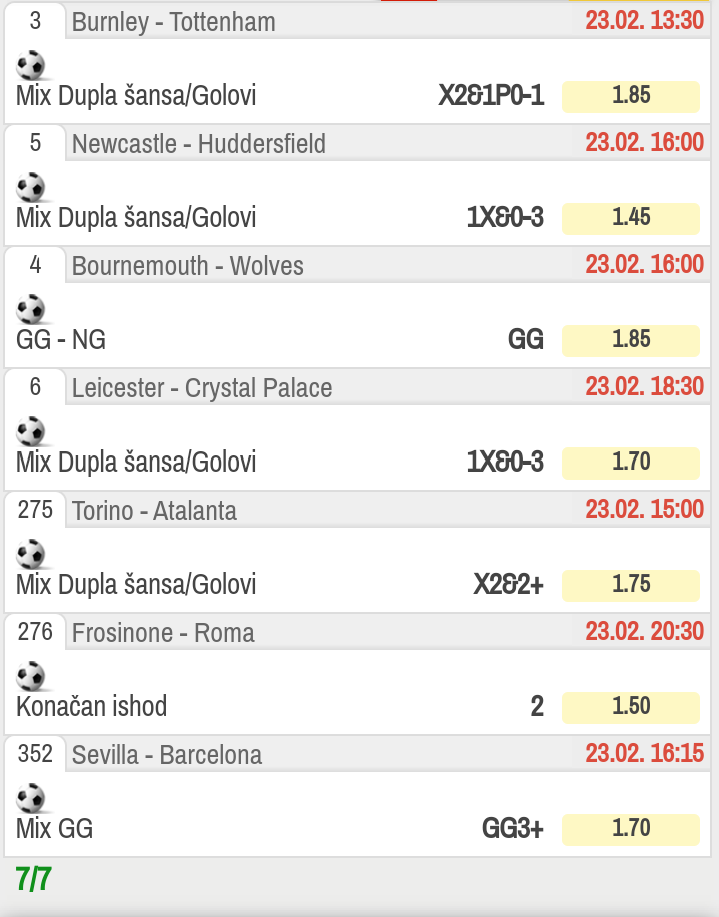The image size is (719, 917).
Task: Open the Sevilla - Barcelona match header
Action: (167, 755)
